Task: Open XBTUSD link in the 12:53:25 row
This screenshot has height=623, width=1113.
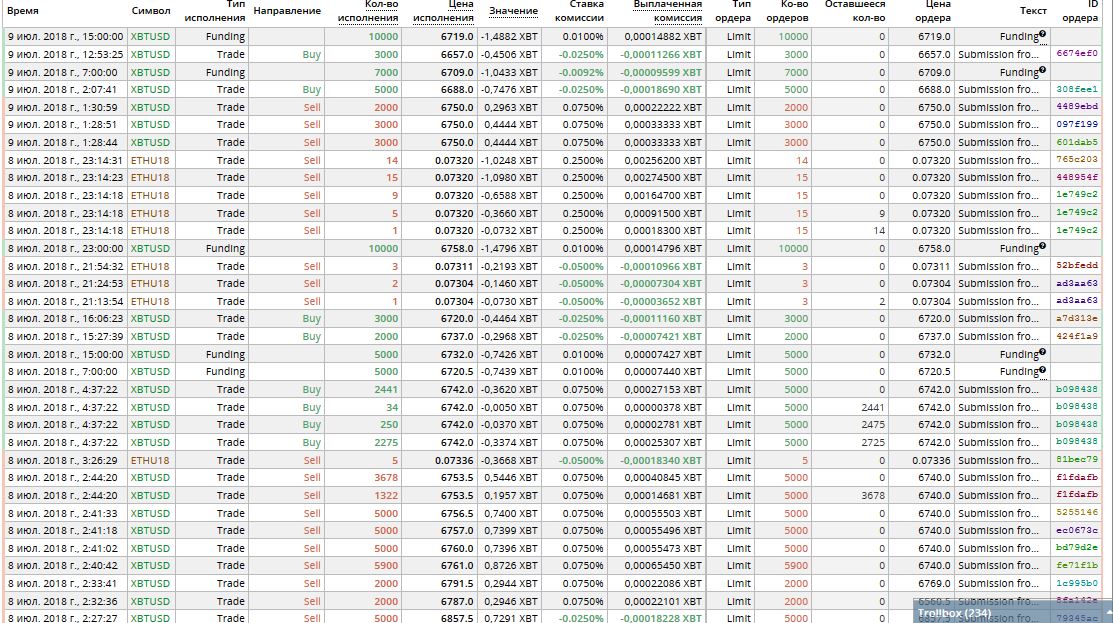Action: click(150, 54)
